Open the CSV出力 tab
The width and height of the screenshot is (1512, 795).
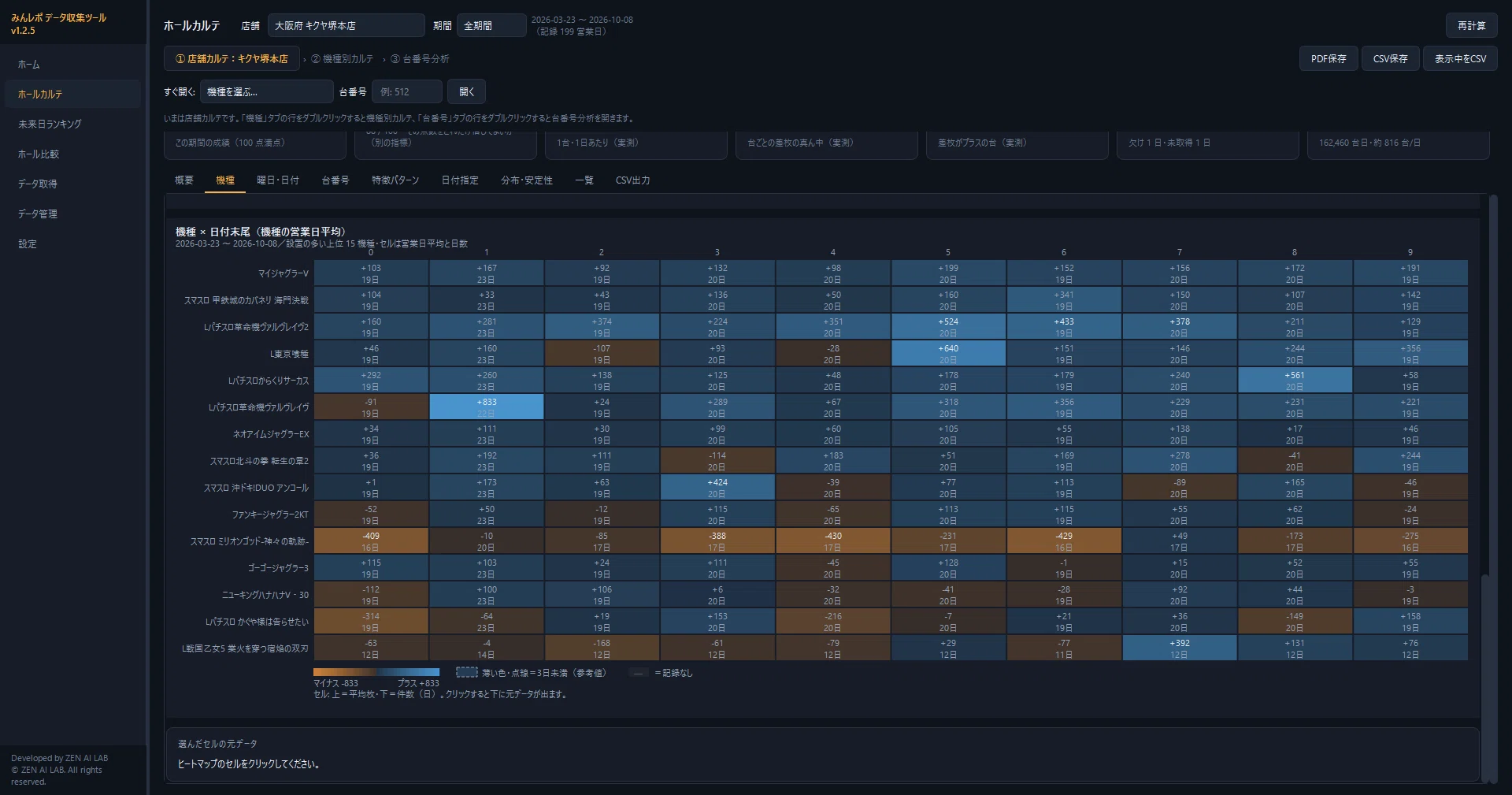coord(633,180)
